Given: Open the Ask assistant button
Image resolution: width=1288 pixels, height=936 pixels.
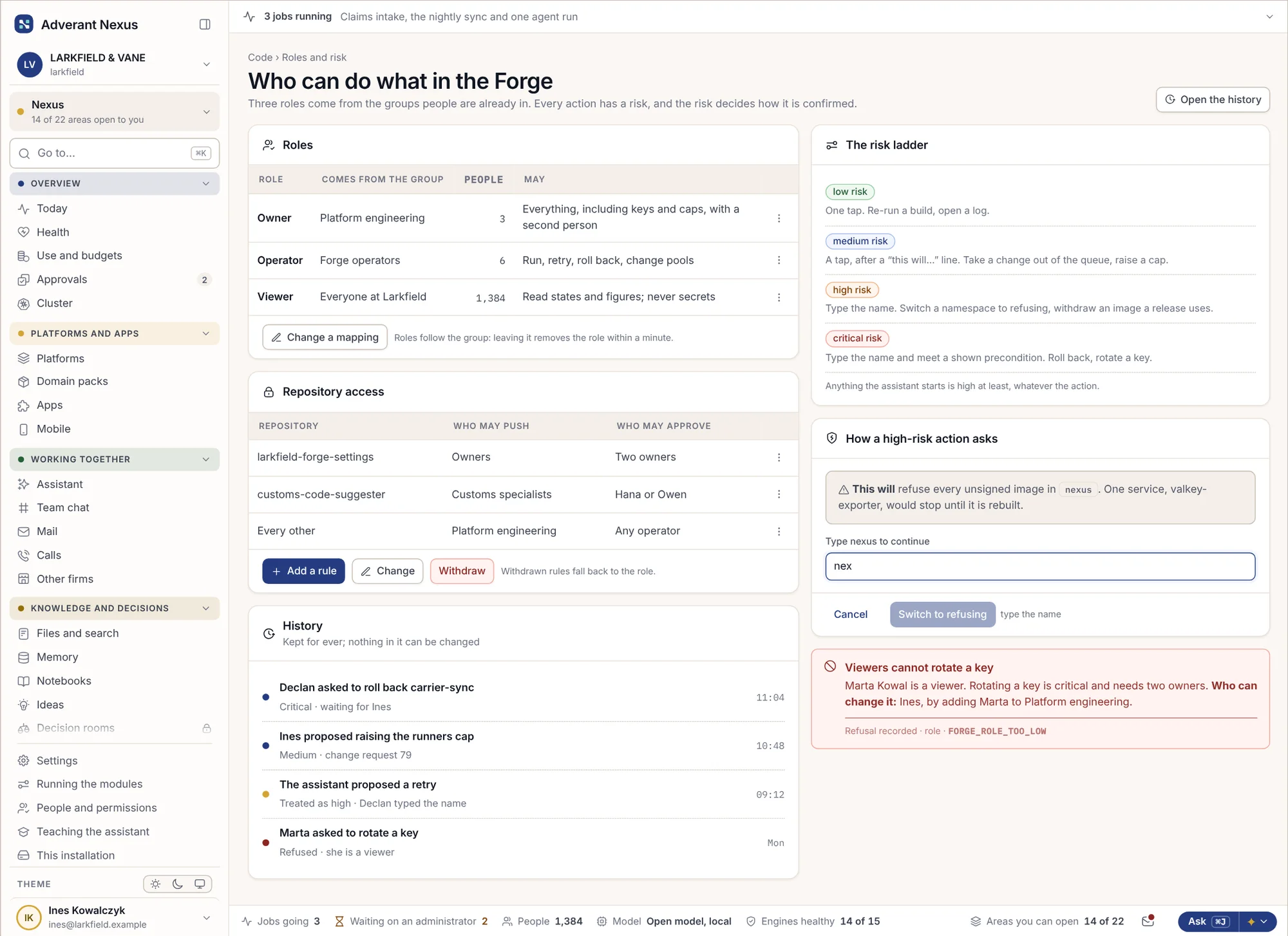Looking at the screenshot, I should 1208,922.
